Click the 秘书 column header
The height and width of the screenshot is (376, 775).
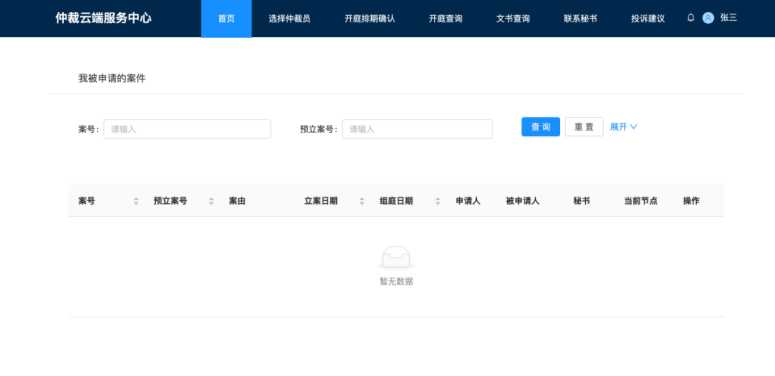(x=582, y=201)
